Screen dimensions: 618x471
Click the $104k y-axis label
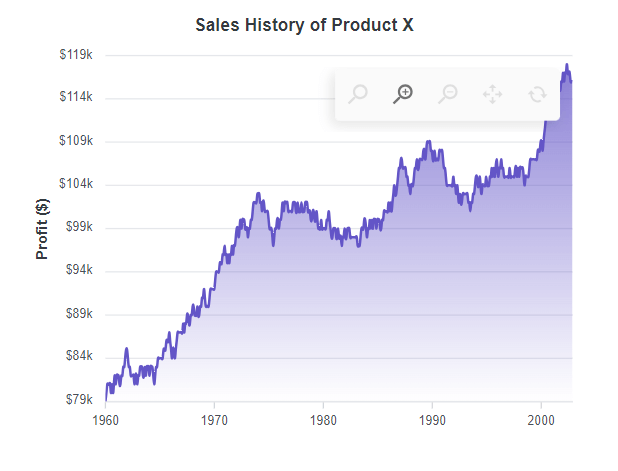76,184
